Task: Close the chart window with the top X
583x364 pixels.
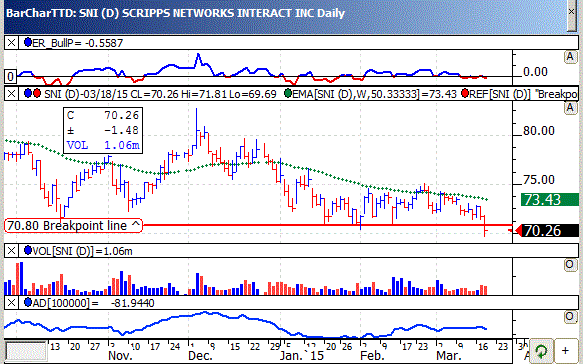Action: coord(571,12)
